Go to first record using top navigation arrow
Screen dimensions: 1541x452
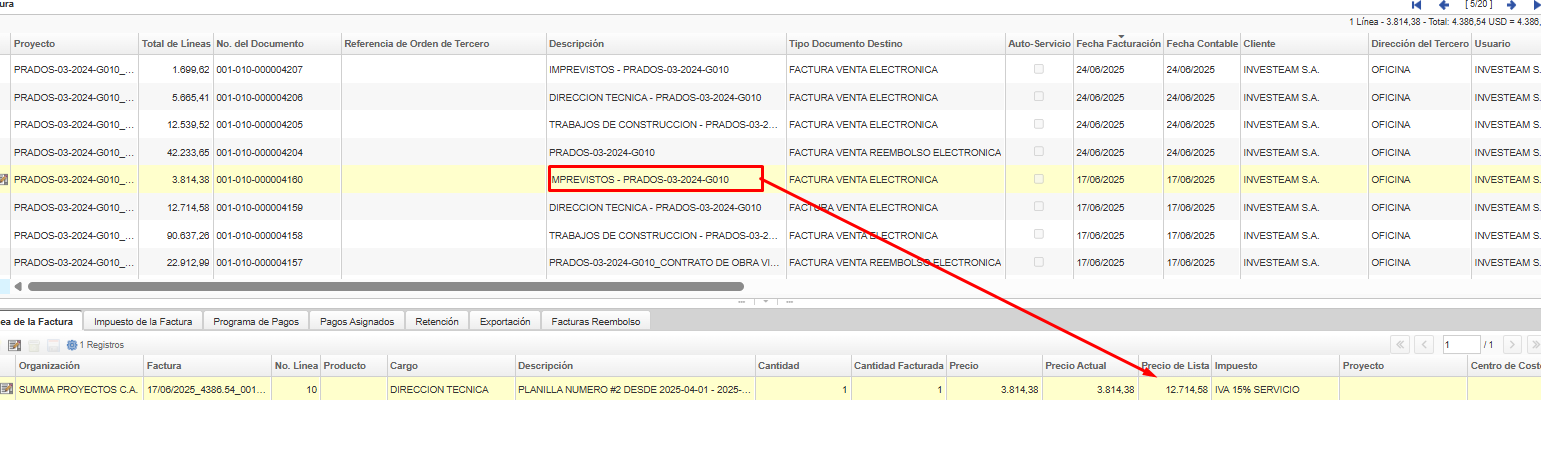[x=1416, y=5]
